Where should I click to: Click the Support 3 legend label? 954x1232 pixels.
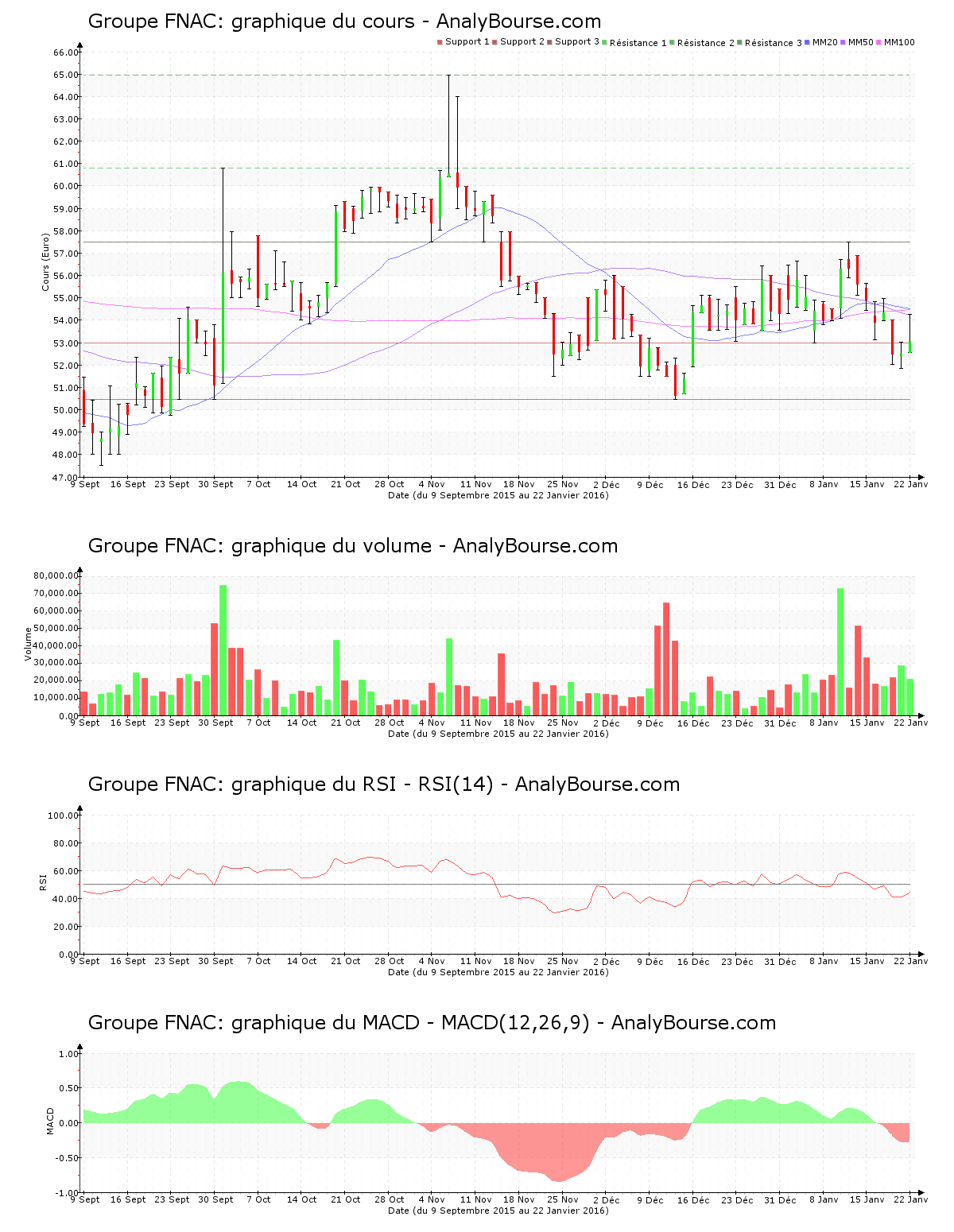pyautogui.click(x=577, y=42)
